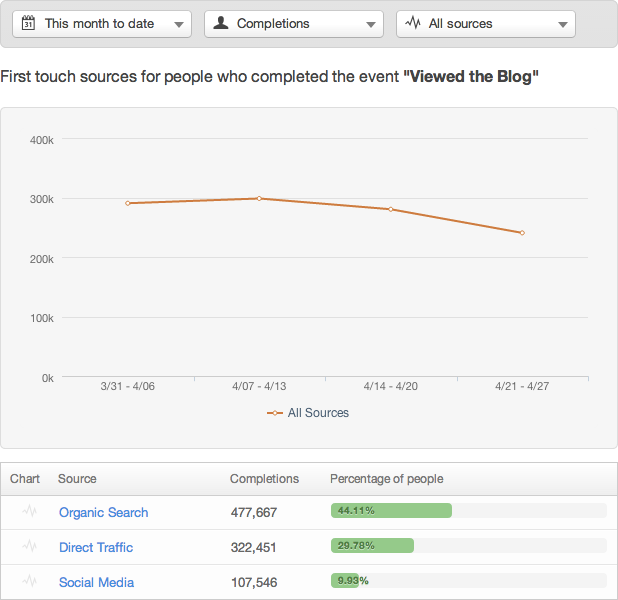Click the Social Media source link
Image resolution: width=618 pixels, height=600 pixels.
pos(96,583)
